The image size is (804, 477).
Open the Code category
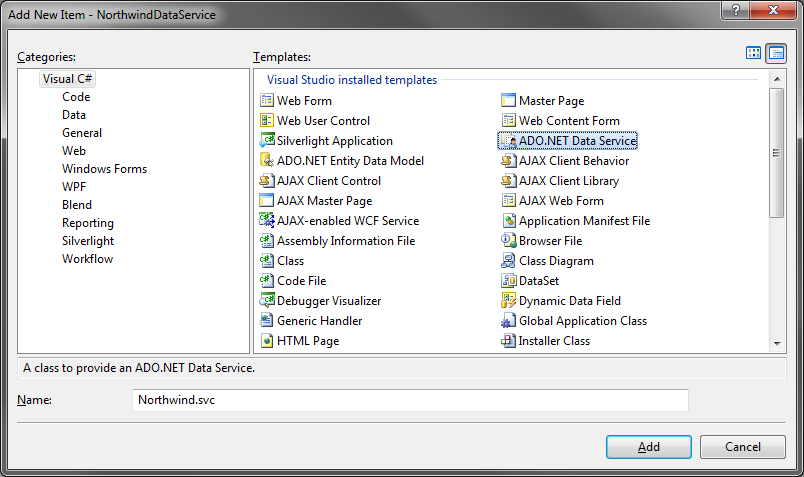(76, 97)
